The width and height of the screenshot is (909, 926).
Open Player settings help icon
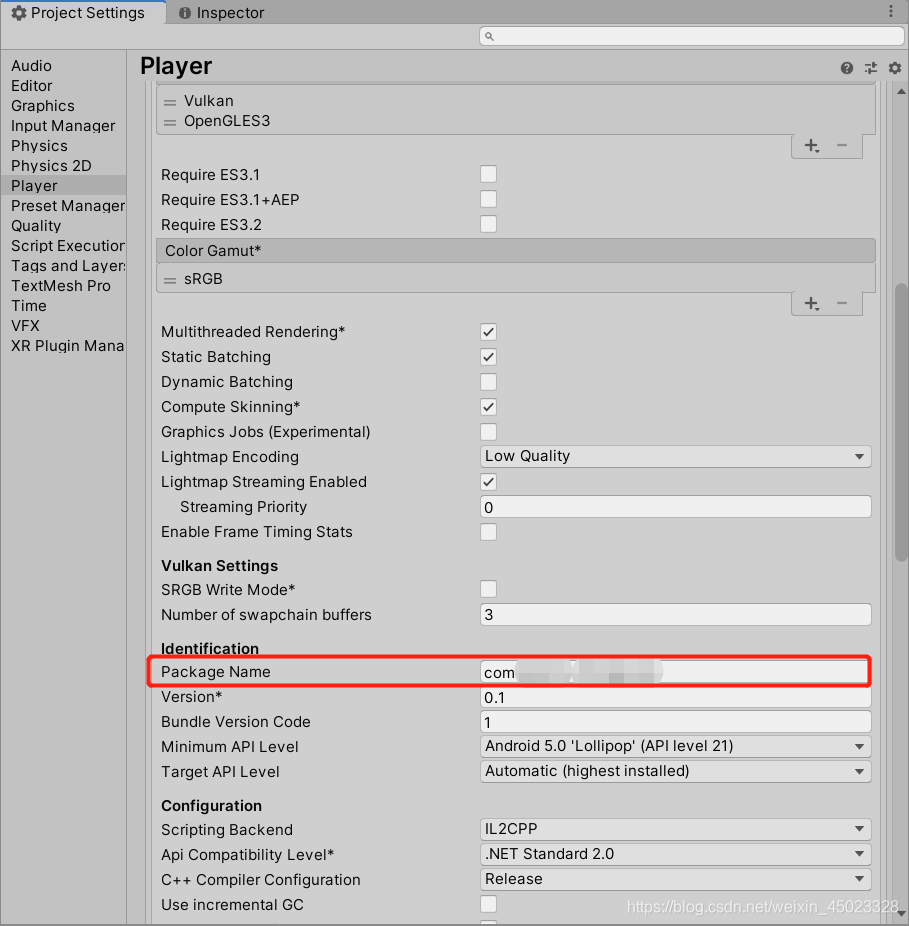846,68
